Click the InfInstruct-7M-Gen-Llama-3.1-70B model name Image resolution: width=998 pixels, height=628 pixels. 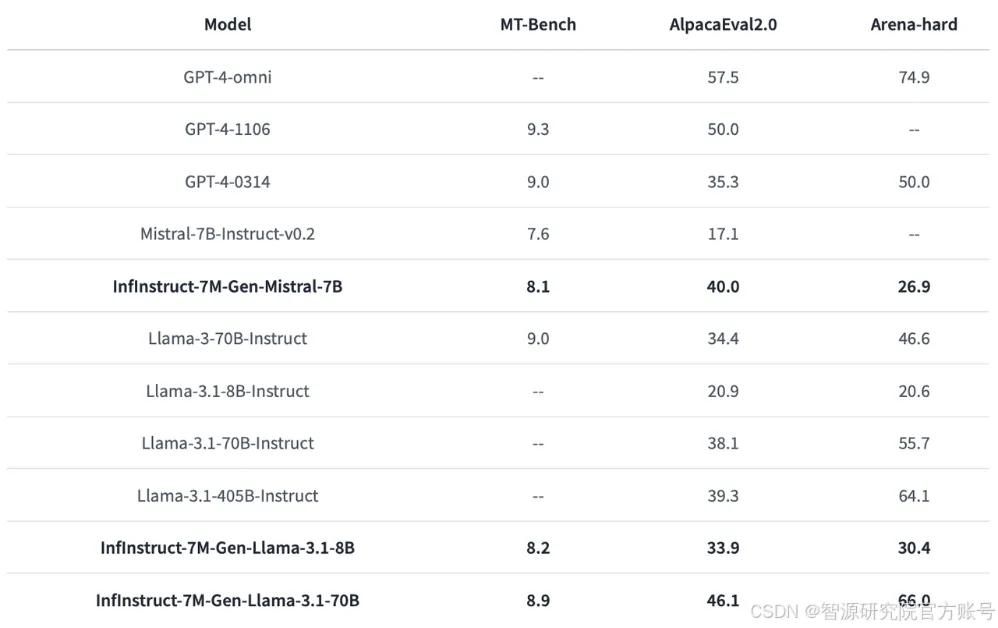point(228,600)
